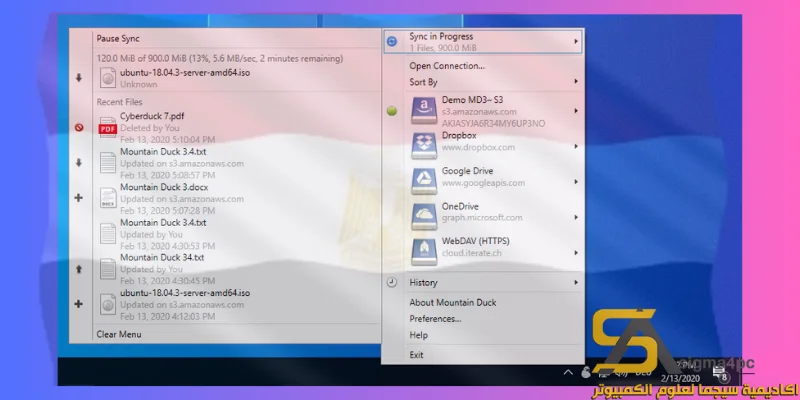The height and width of the screenshot is (400, 800).
Task: Click the History clock icon
Action: coord(392,282)
